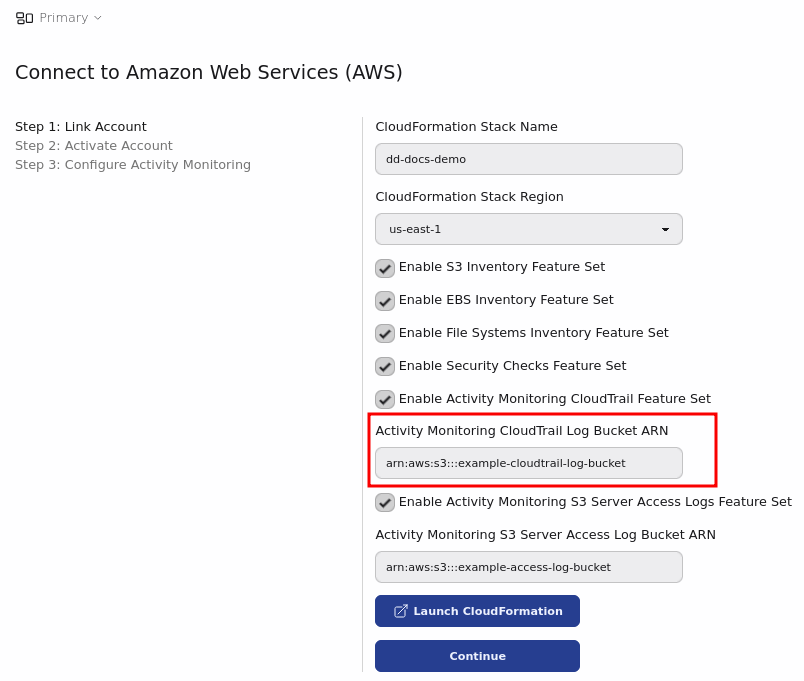The width and height of the screenshot is (804, 681).
Task: Expand the Primary chevron dropdown
Action: (x=98, y=18)
